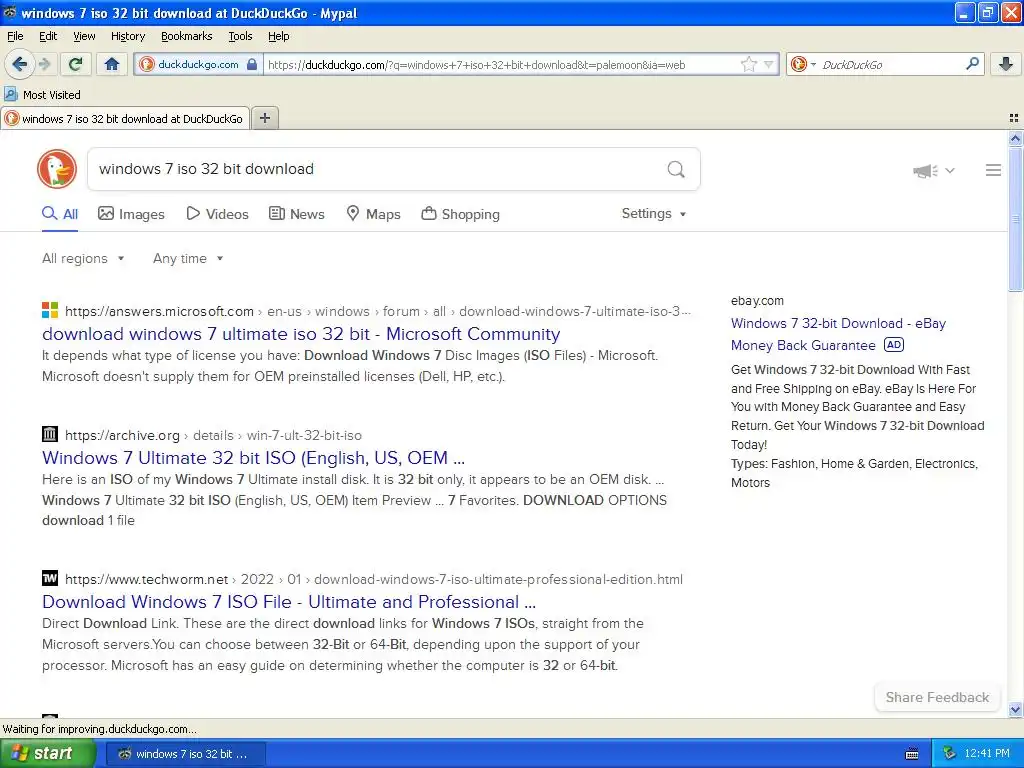Click the browser search box magnifier icon
Viewport: 1024px width, 768px height.
tap(972, 64)
